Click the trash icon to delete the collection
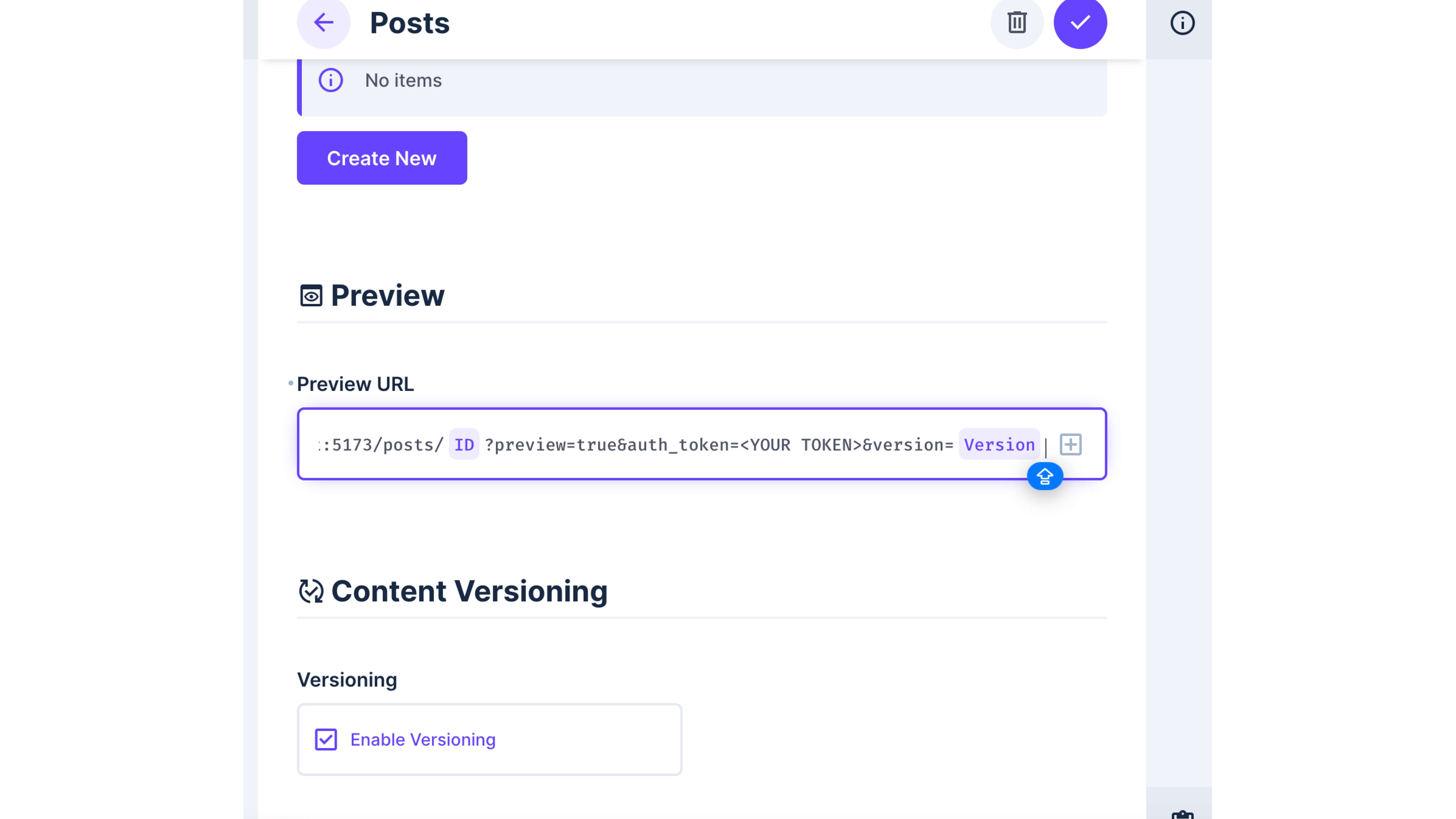1456x819 pixels. click(1017, 23)
